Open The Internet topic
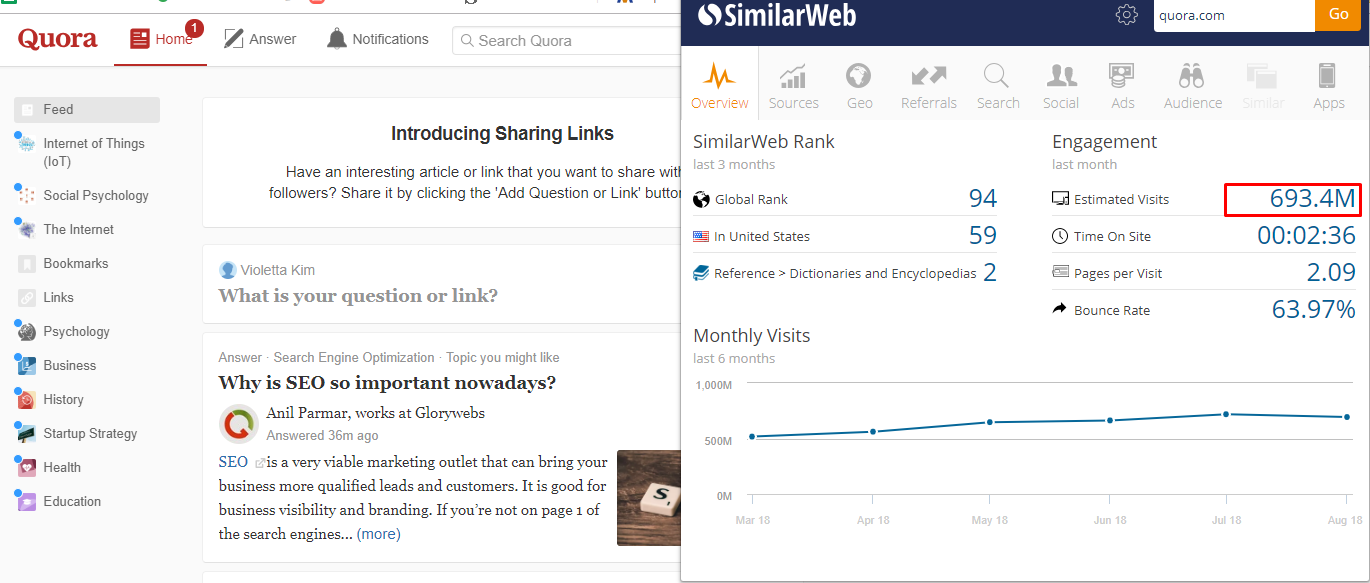This screenshot has width=1370, height=583. tap(79, 230)
